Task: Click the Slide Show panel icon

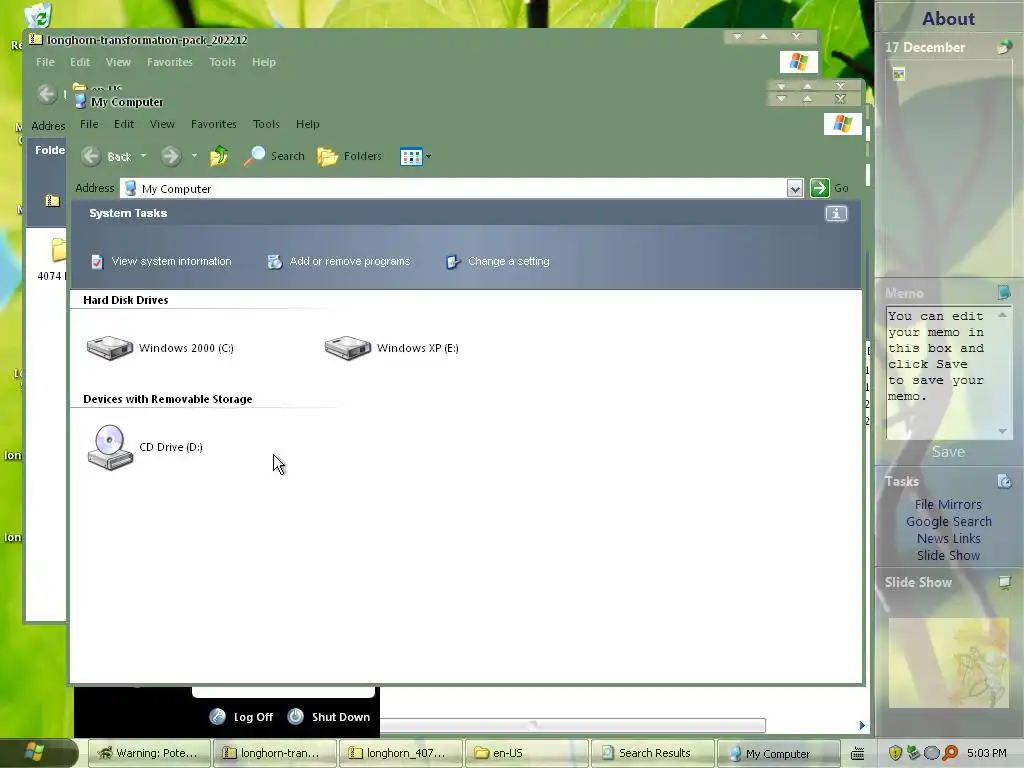Action: coord(1004,582)
